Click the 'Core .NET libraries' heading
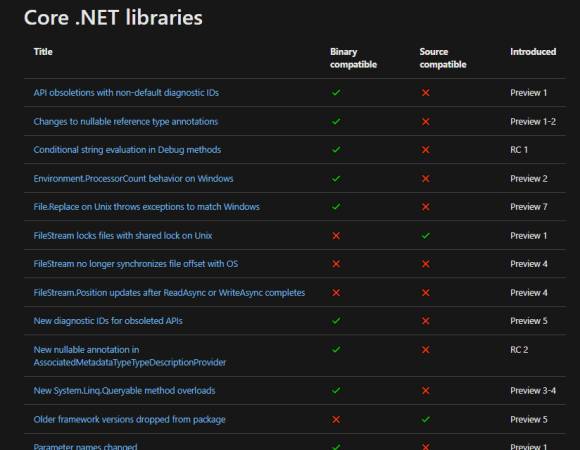 click(x=113, y=17)
